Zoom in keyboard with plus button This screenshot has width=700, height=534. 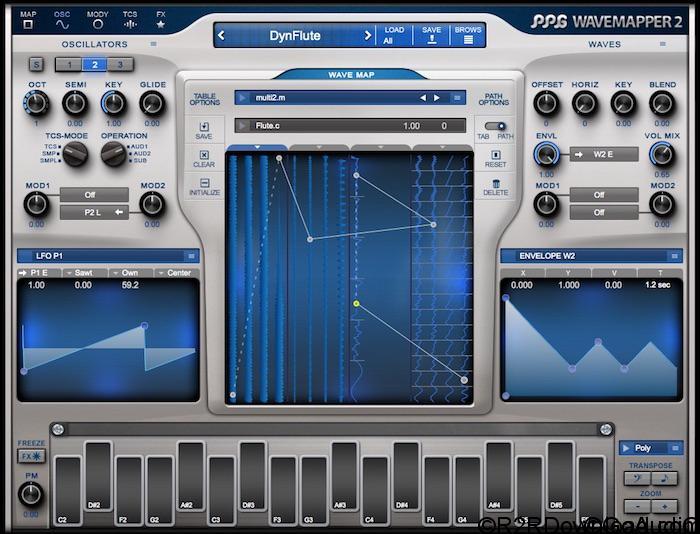664,506
